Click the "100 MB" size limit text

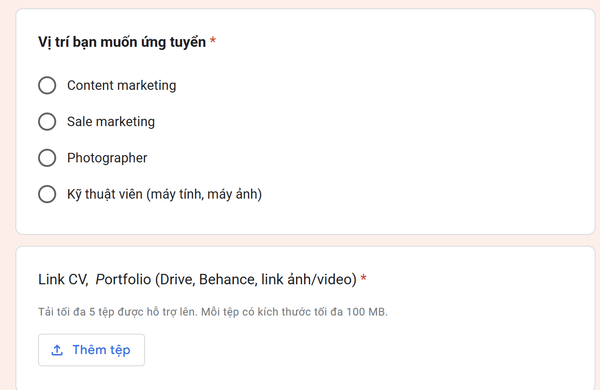pyautogui.click(x=367, y=312)
